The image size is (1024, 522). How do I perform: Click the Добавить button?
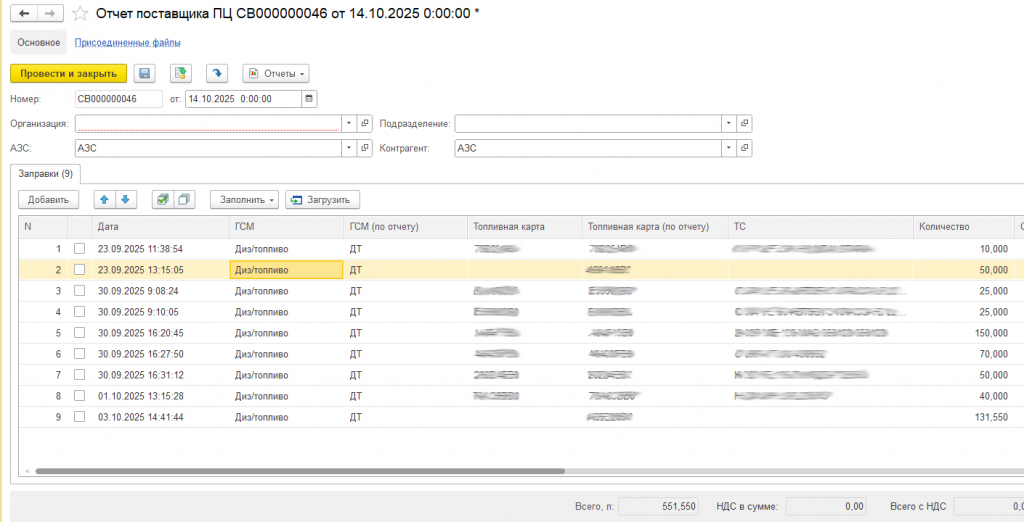(48, 200)
